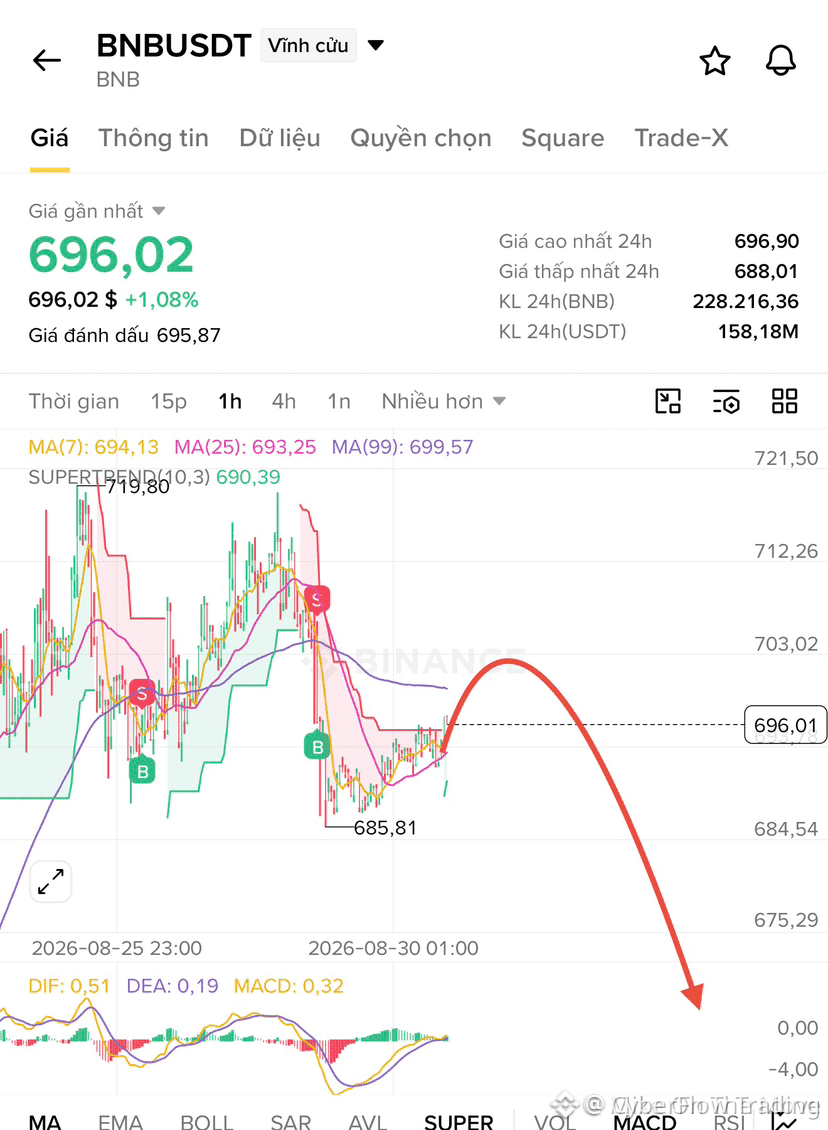Select 1n timeframe

coord(339,401)
